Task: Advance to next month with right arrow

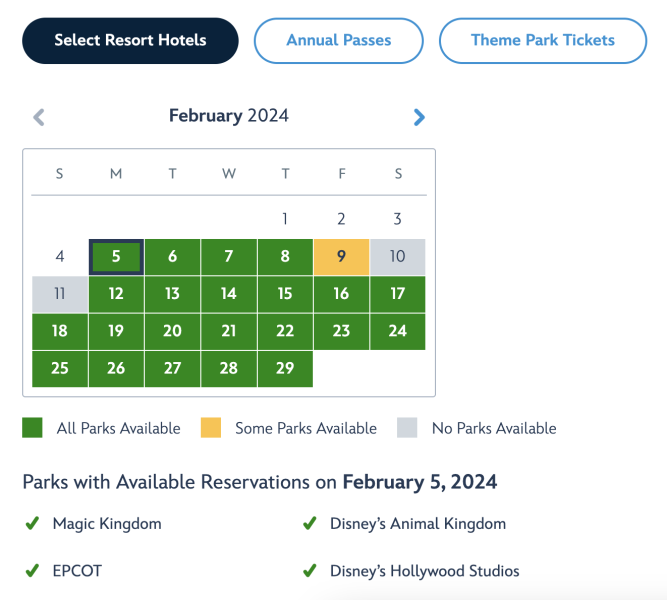Action: [419, 117]
